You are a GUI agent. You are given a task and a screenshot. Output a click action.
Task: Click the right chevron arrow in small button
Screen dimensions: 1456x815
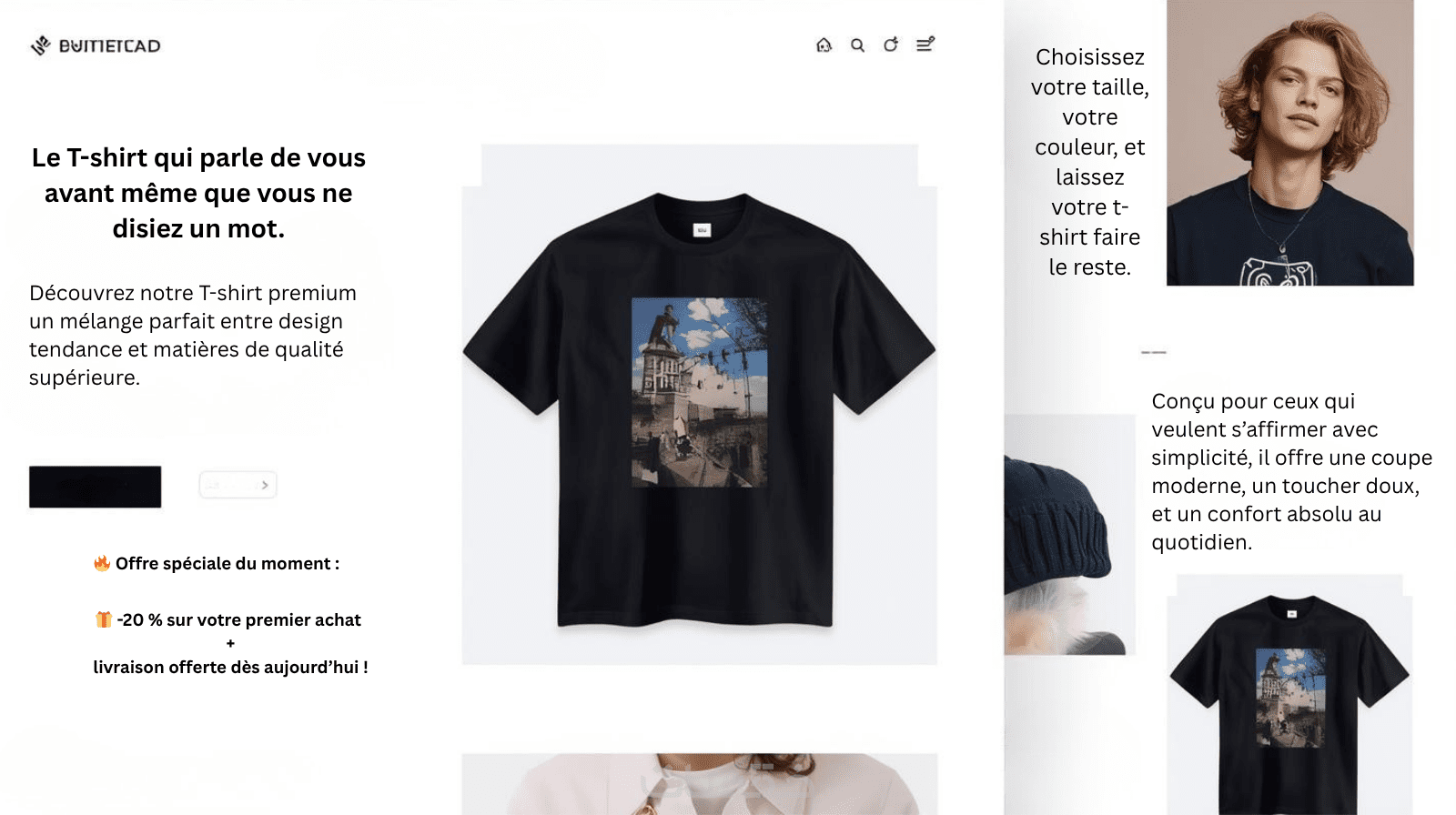pos(265,485)
